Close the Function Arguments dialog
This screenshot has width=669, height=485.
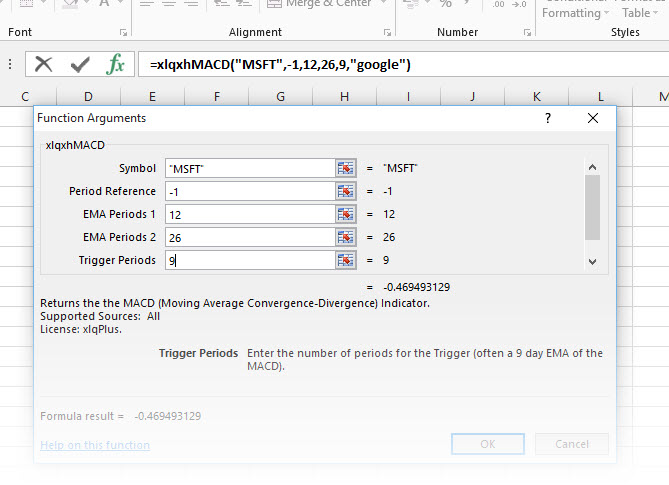[593, 118]
